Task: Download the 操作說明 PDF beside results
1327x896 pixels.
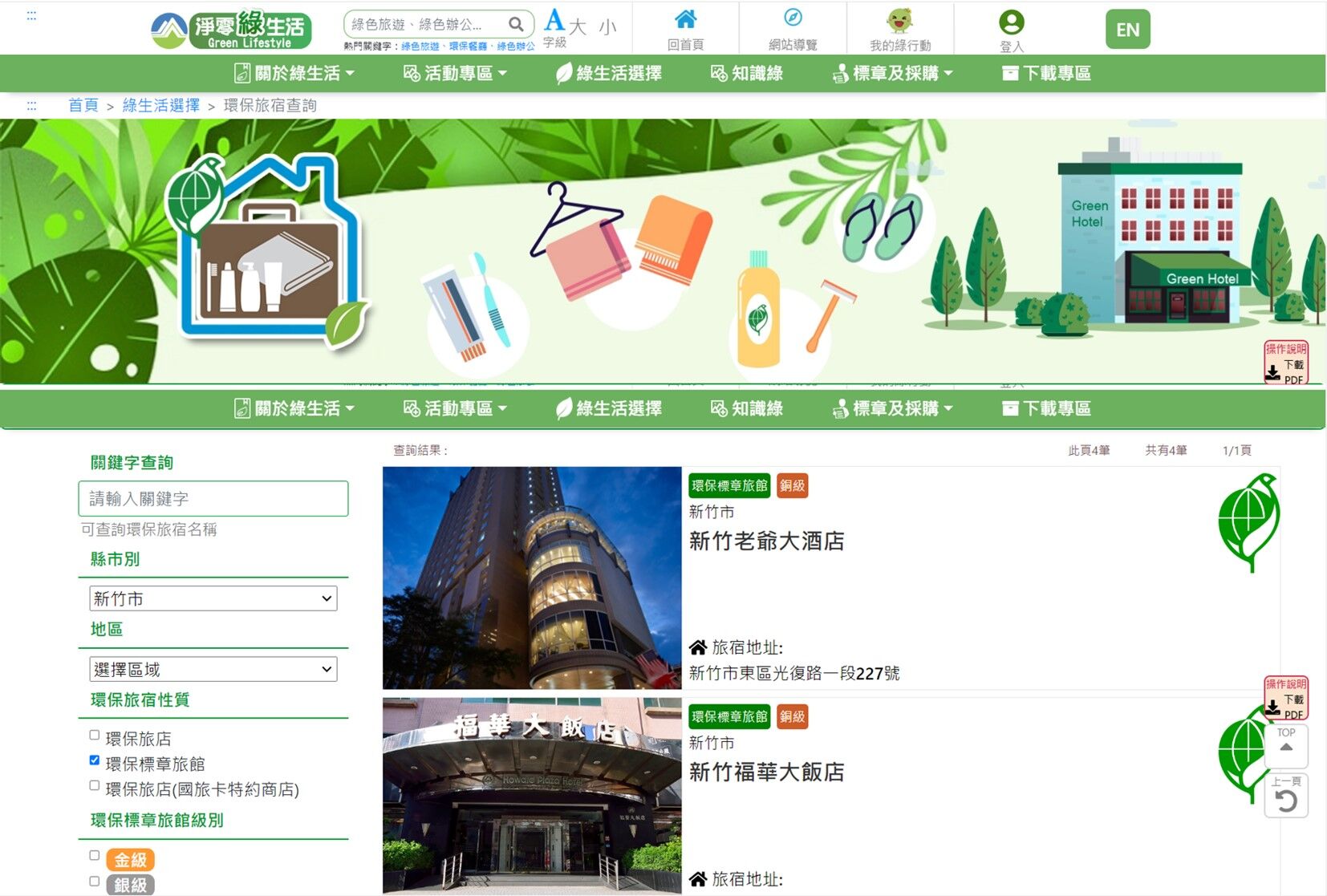Action: point(1286,698)
